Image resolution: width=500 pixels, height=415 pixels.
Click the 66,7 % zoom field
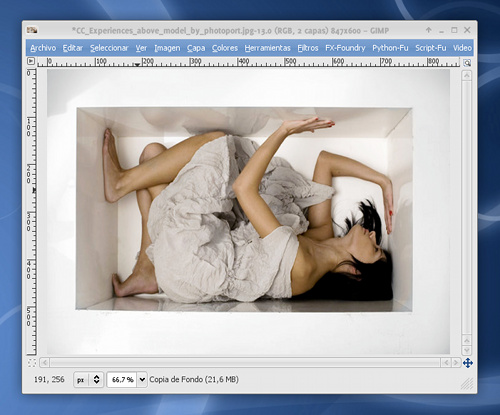(x=122, y=380)
